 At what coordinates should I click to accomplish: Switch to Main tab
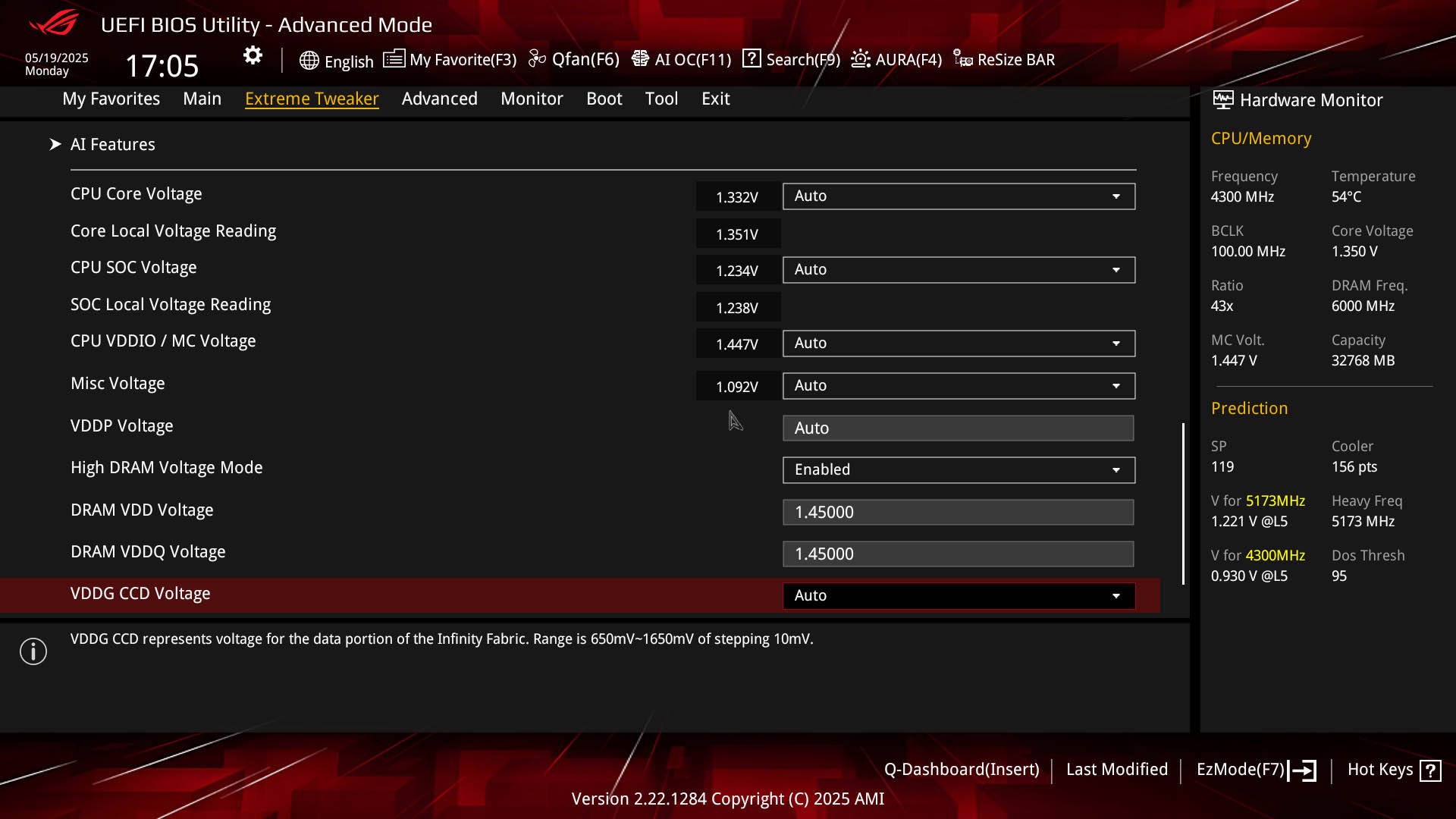click(202, 99)
